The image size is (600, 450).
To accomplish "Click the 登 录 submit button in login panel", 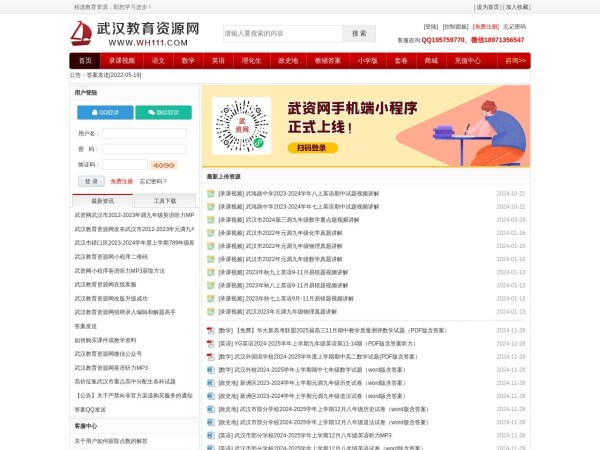I will click(x=90, y=181).
